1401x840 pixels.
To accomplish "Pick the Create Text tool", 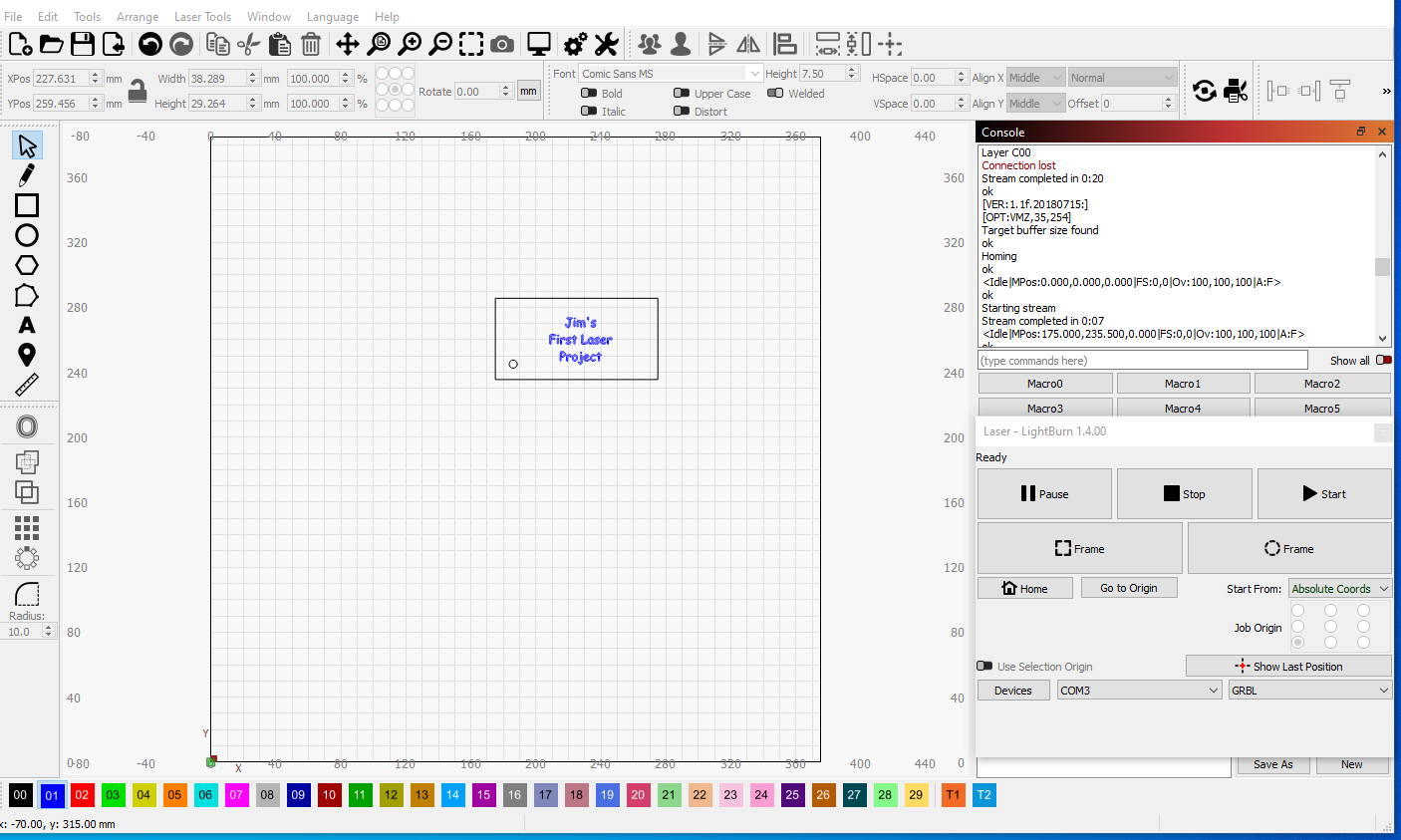I will click(27, 325).
